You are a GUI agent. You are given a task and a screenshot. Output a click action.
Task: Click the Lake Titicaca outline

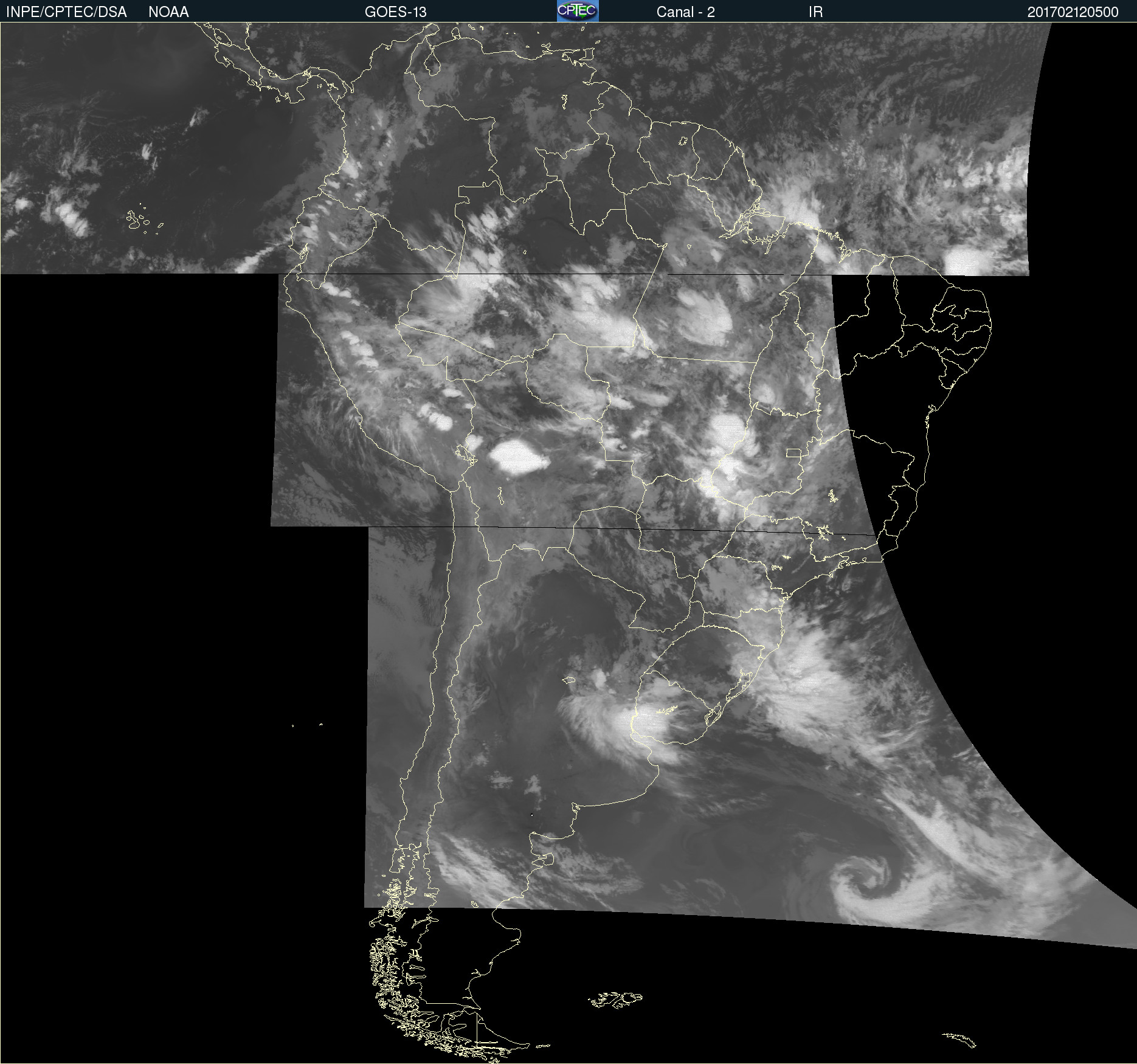467,454
